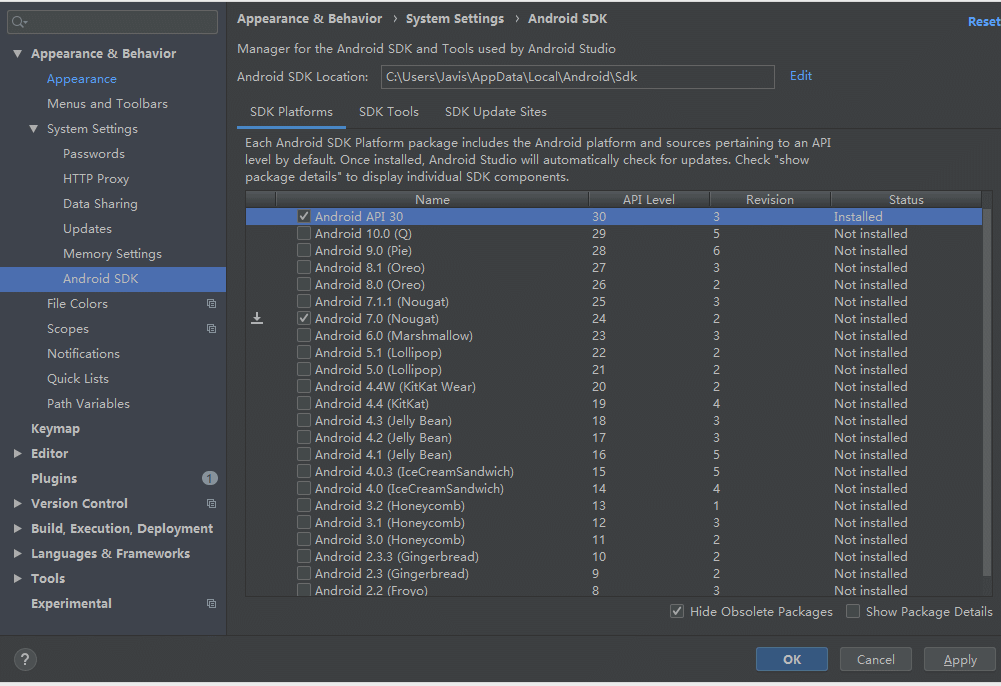Sort table by the Status column header

click(x=906, y=200)
